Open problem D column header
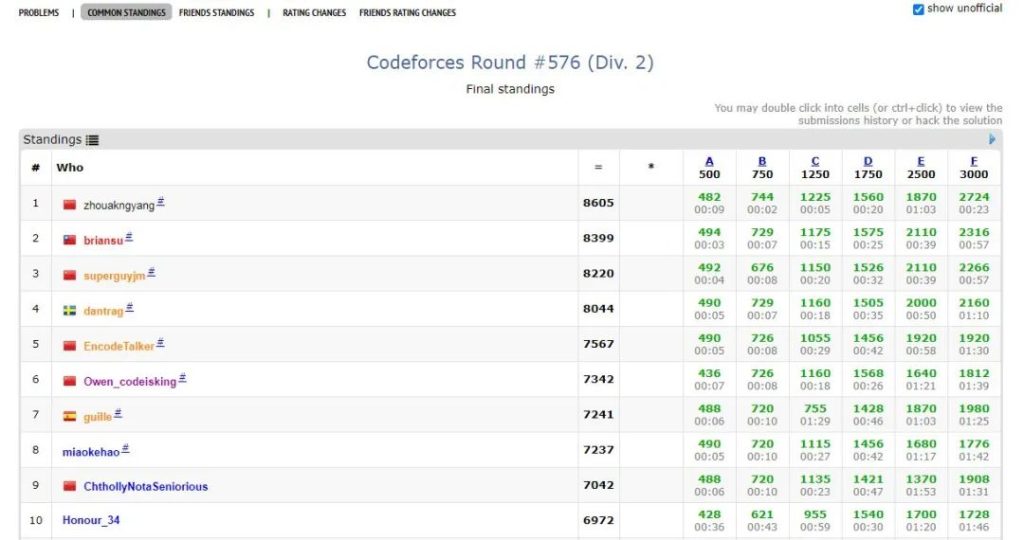Viewport: 1024px width, 540px height. (x=868, y=161)
